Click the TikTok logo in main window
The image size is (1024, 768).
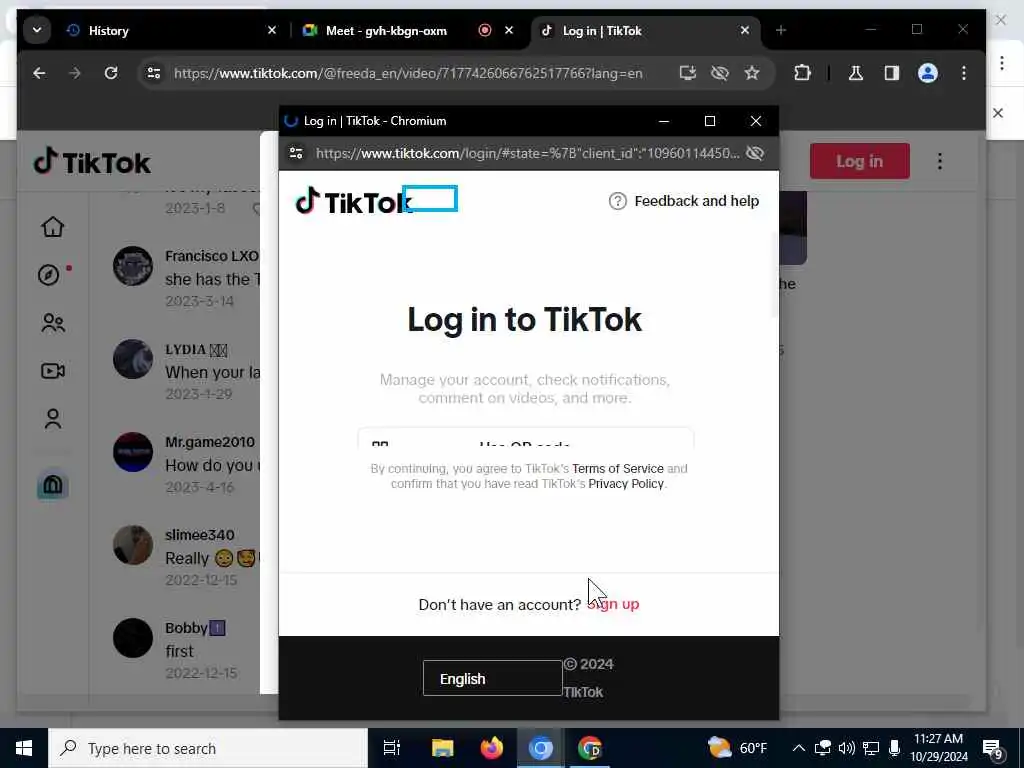point(92,161)
